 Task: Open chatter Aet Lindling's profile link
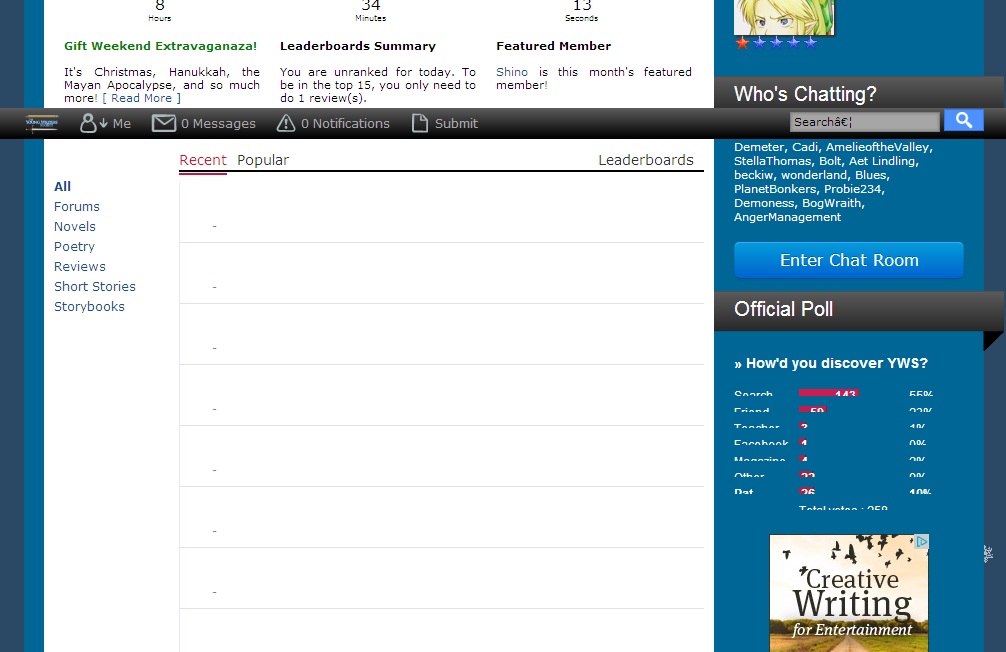[x=882, y=161]
